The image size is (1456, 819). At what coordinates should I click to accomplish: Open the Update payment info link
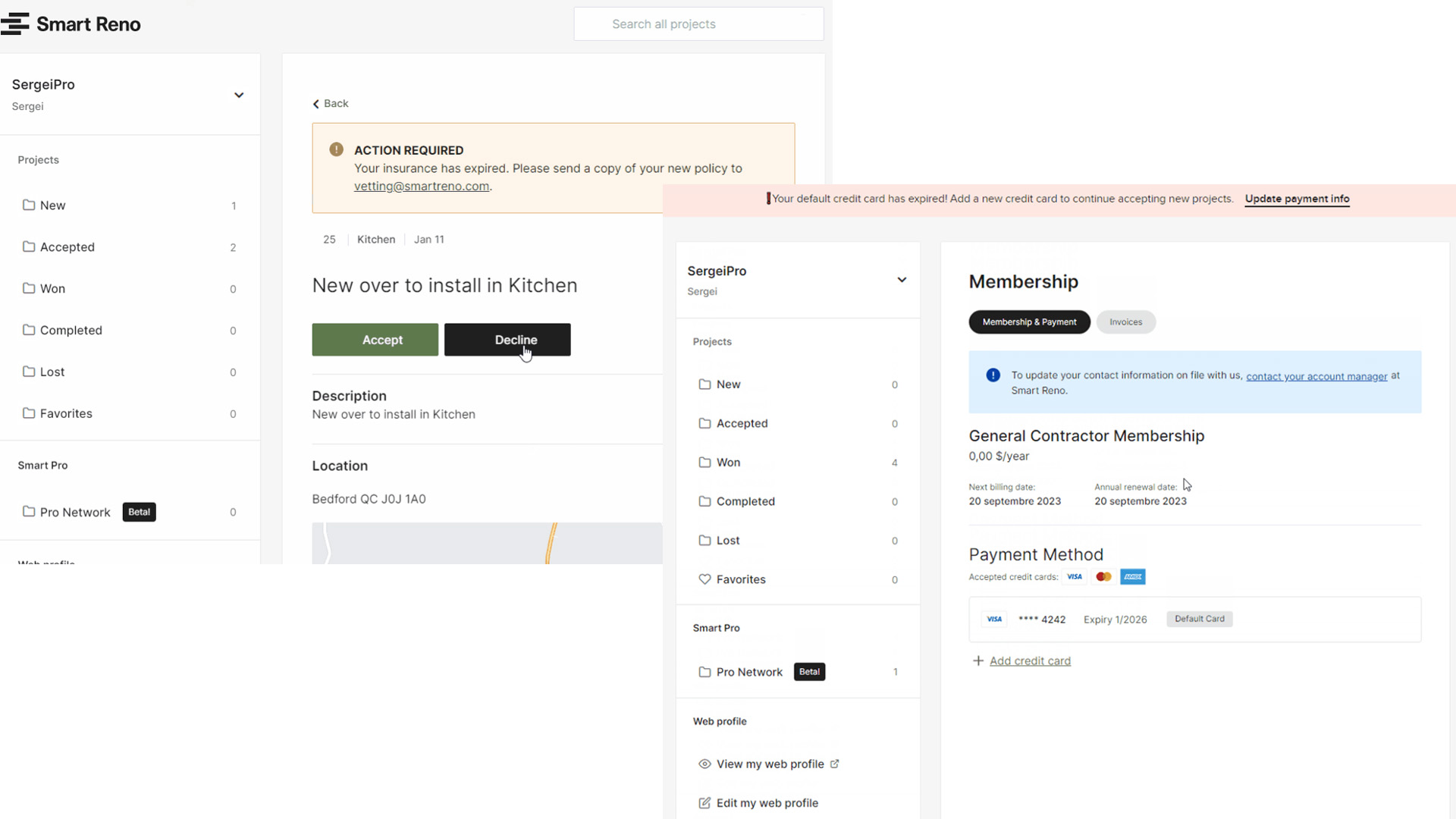(x=1297, y=199)
